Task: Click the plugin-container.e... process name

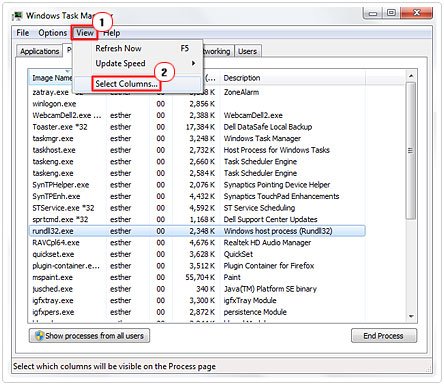Action: click(66, 266)
